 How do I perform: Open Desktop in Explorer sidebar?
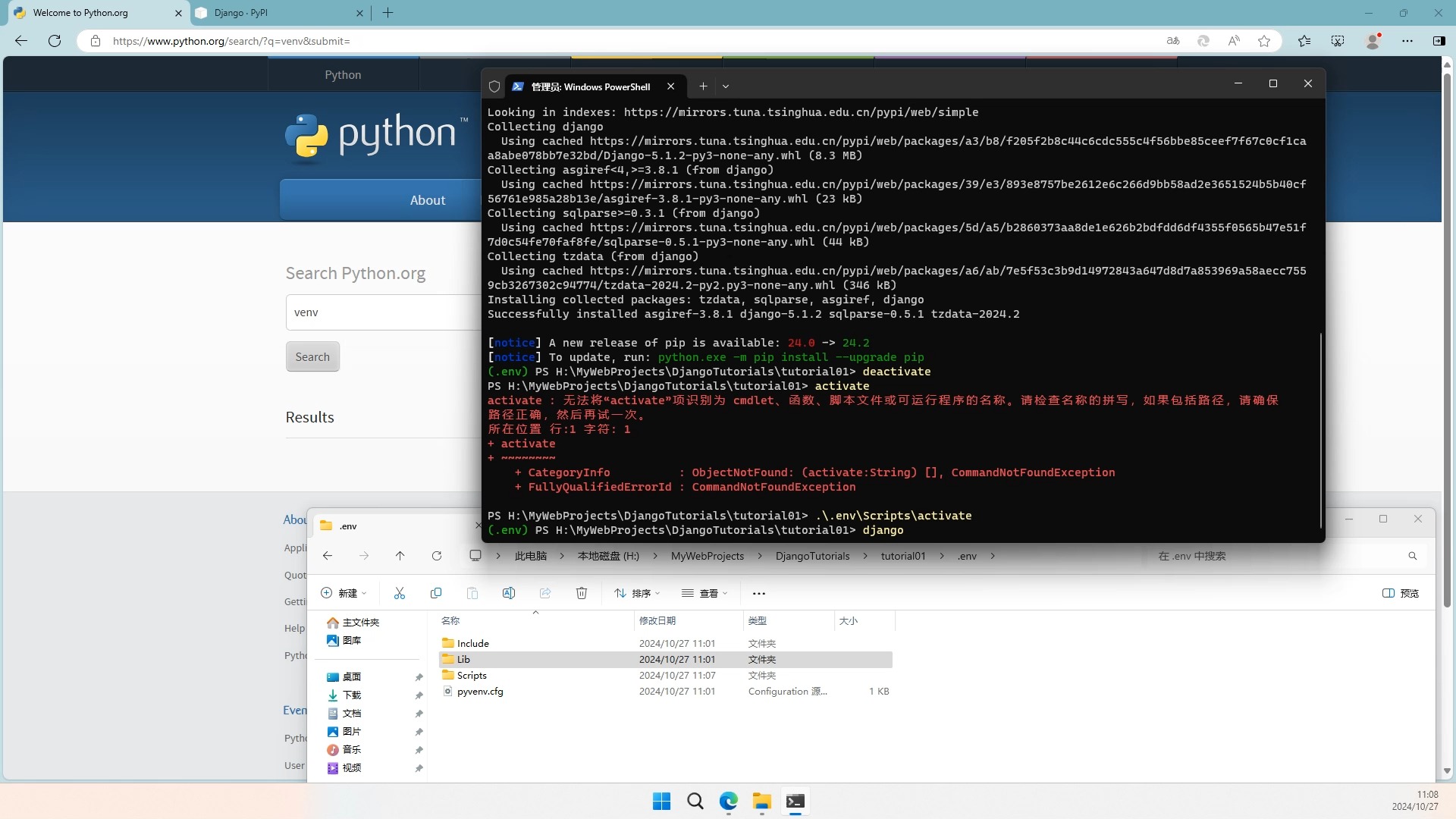pyautogui.click(x=344, y=676)
